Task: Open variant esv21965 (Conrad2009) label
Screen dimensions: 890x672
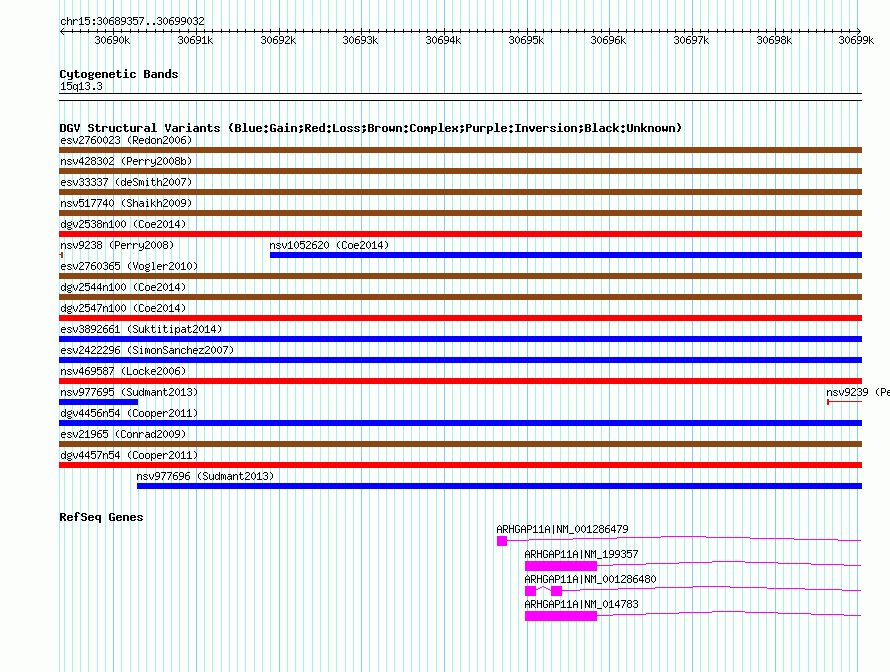Action: pos(123,434)
